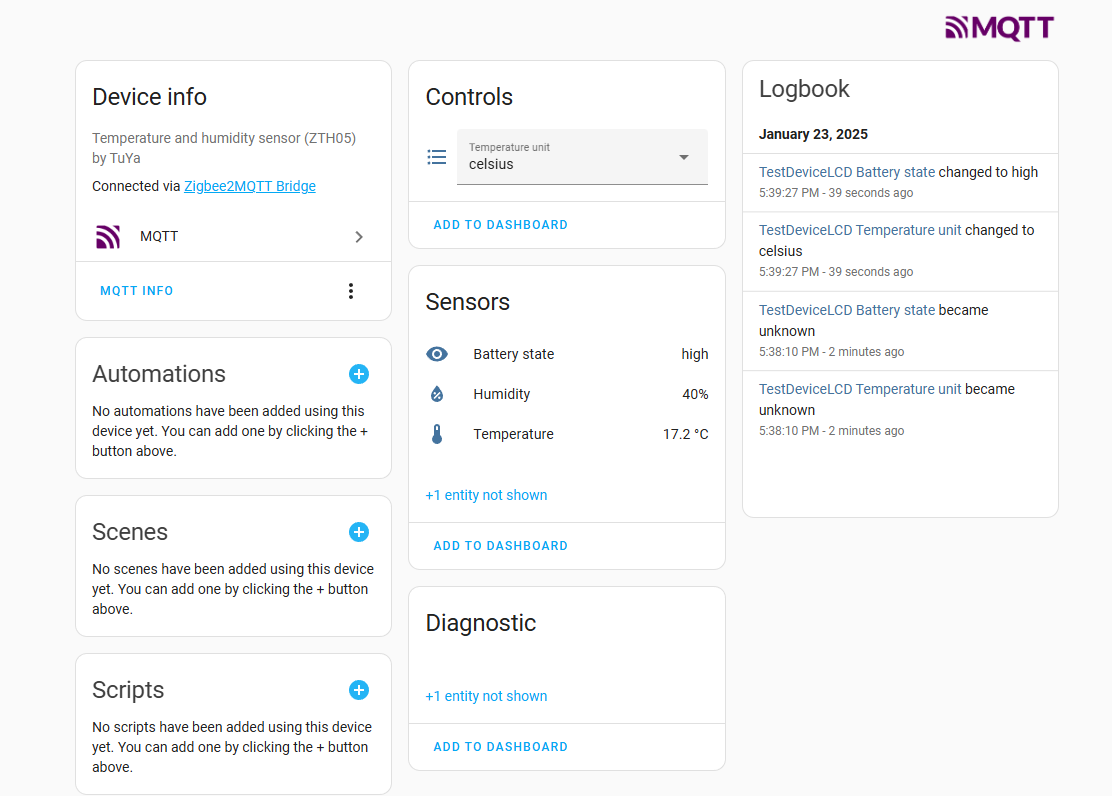Click the MQTT integration icon in Device info
1112x796 pixels.
[108, 236]
